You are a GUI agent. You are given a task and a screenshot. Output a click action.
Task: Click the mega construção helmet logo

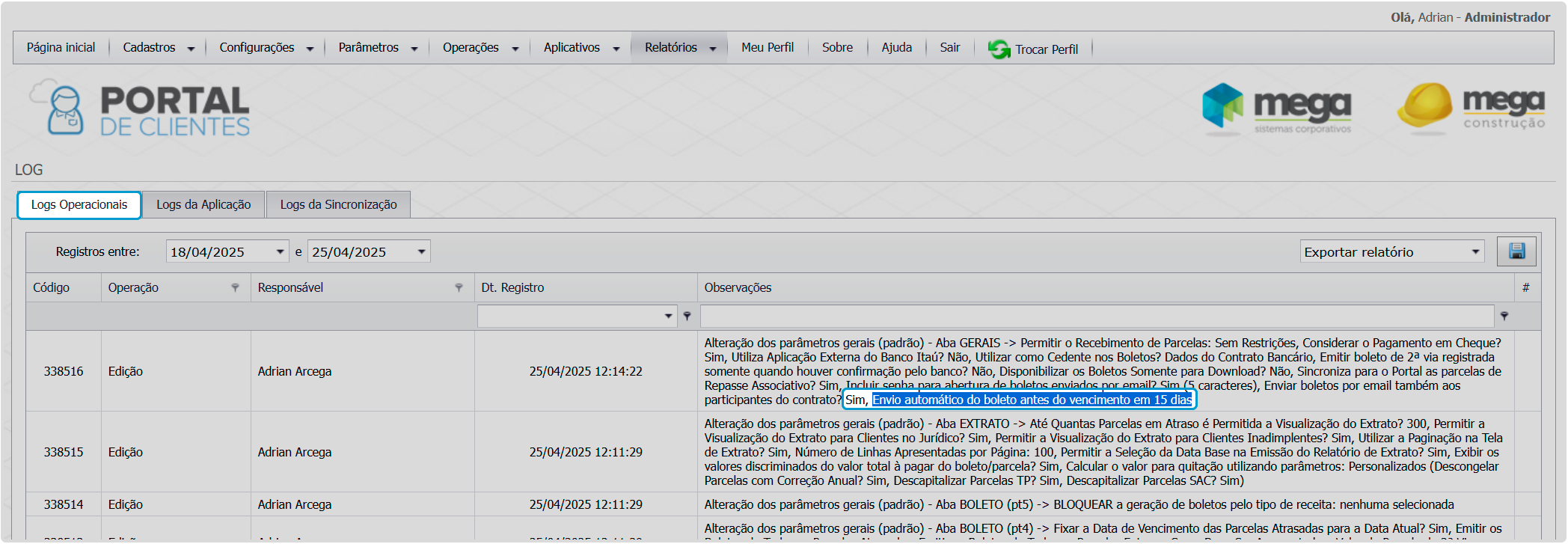click(x=1471, y=109)
